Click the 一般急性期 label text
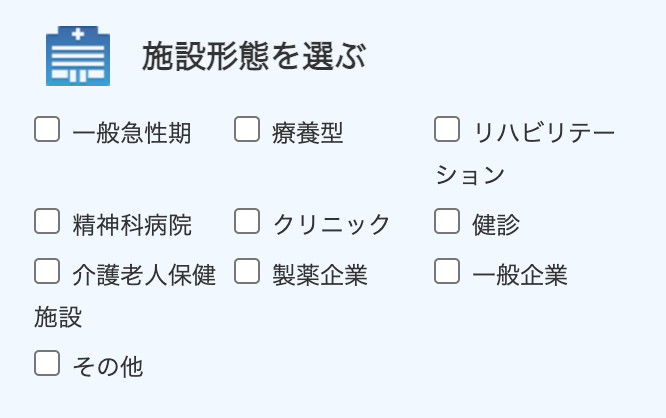 pos(132,133)
